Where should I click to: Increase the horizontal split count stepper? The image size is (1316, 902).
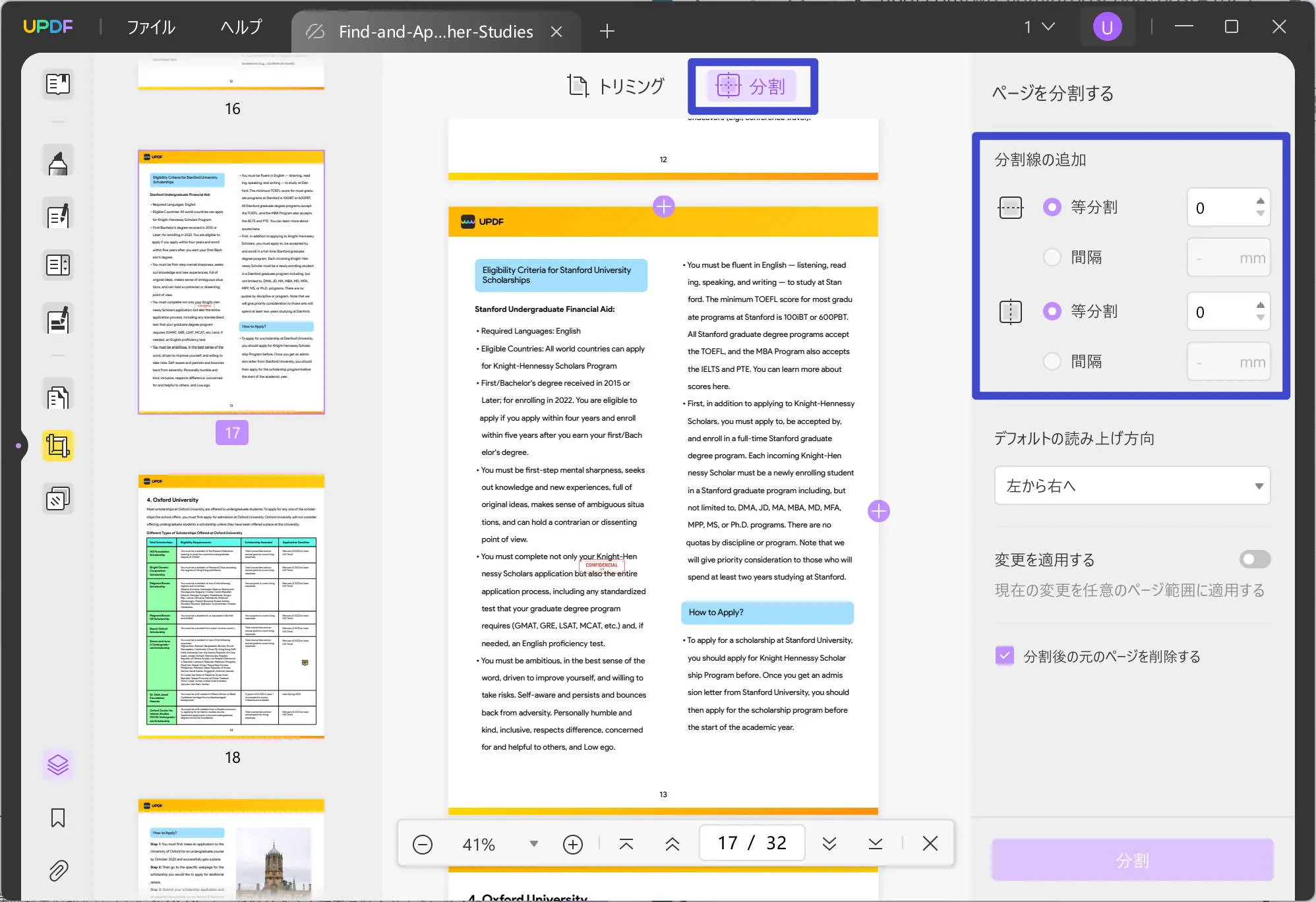1261,201
